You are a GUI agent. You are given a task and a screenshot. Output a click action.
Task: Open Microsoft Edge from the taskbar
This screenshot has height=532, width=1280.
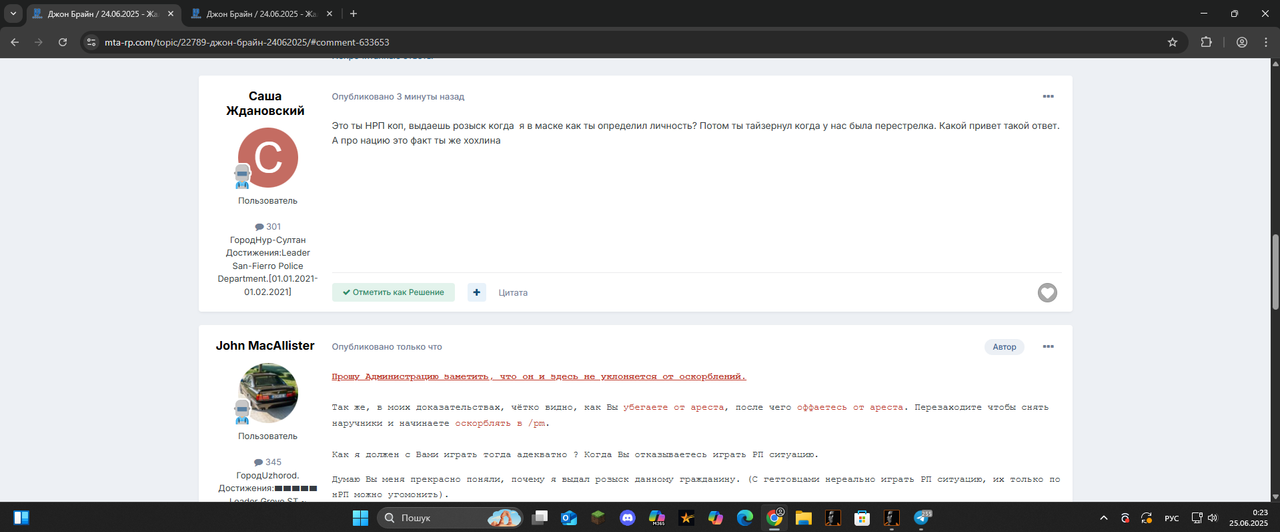tap(745, 518)
